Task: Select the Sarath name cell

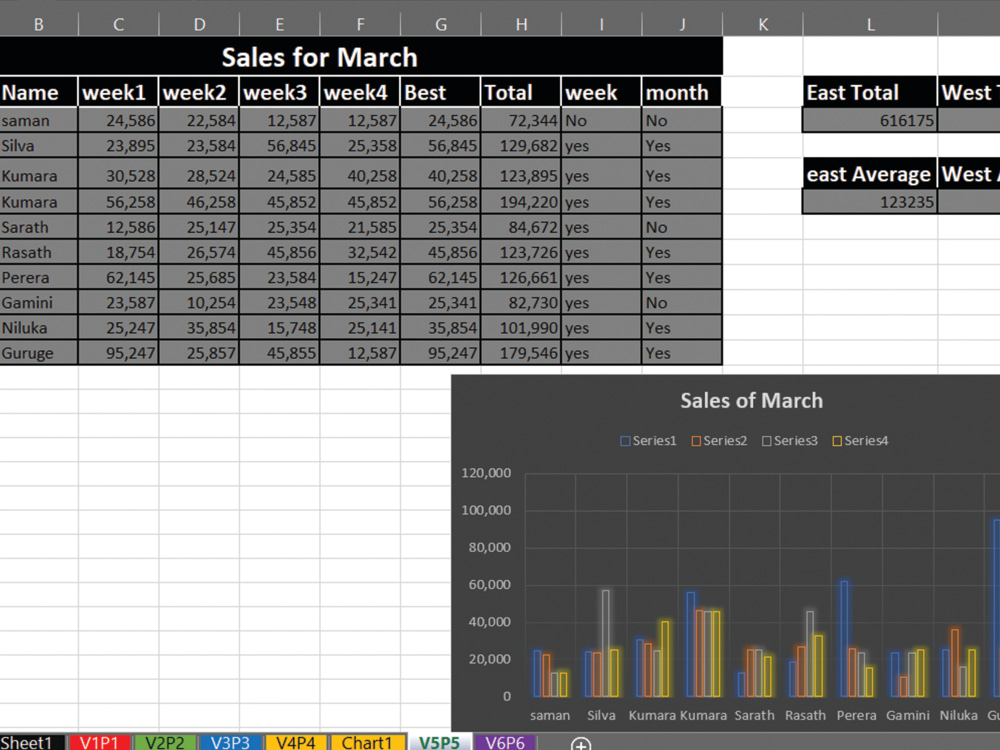Action: pos(38,227)
